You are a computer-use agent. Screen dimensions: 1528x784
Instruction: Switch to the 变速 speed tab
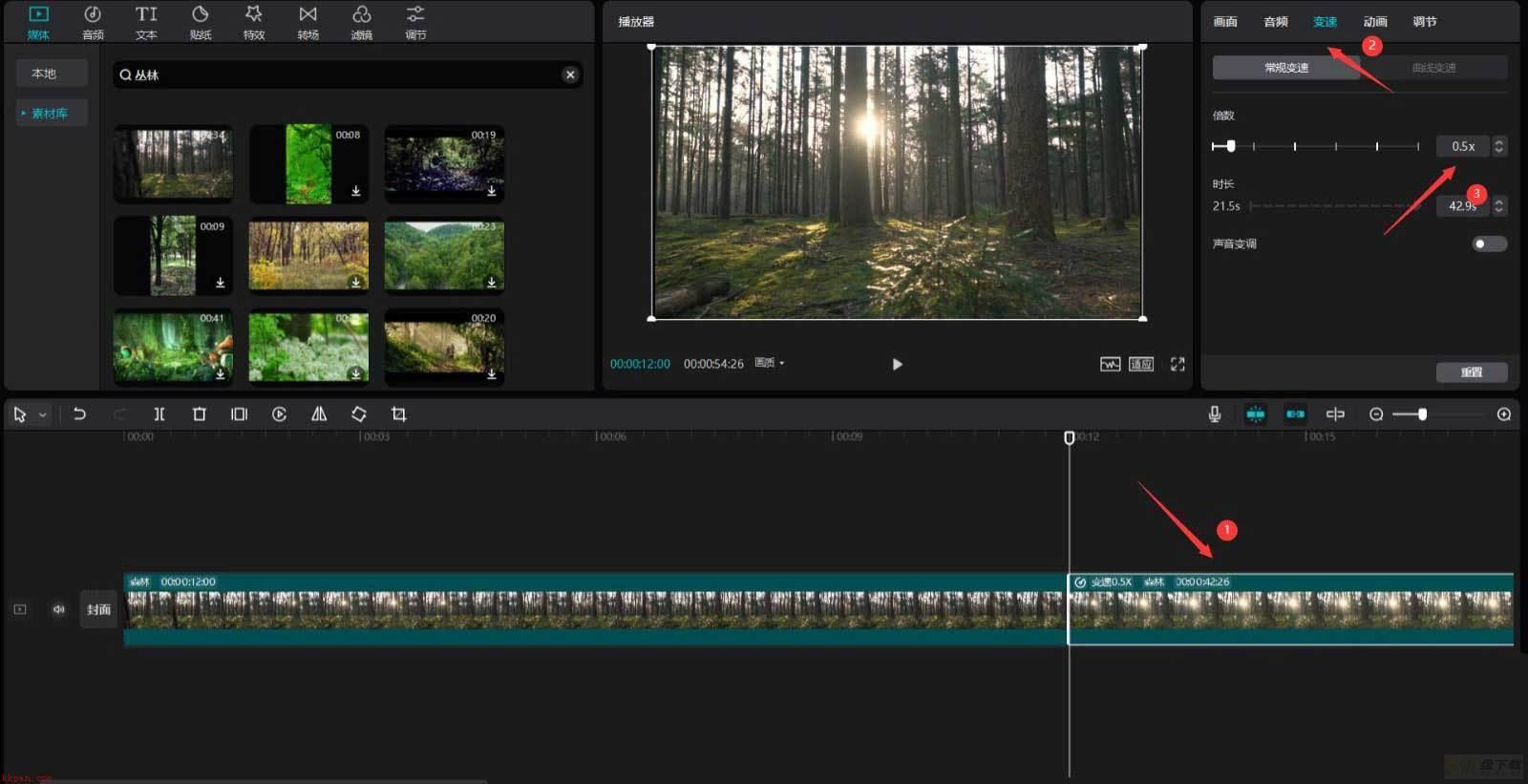pos(1325,21)
